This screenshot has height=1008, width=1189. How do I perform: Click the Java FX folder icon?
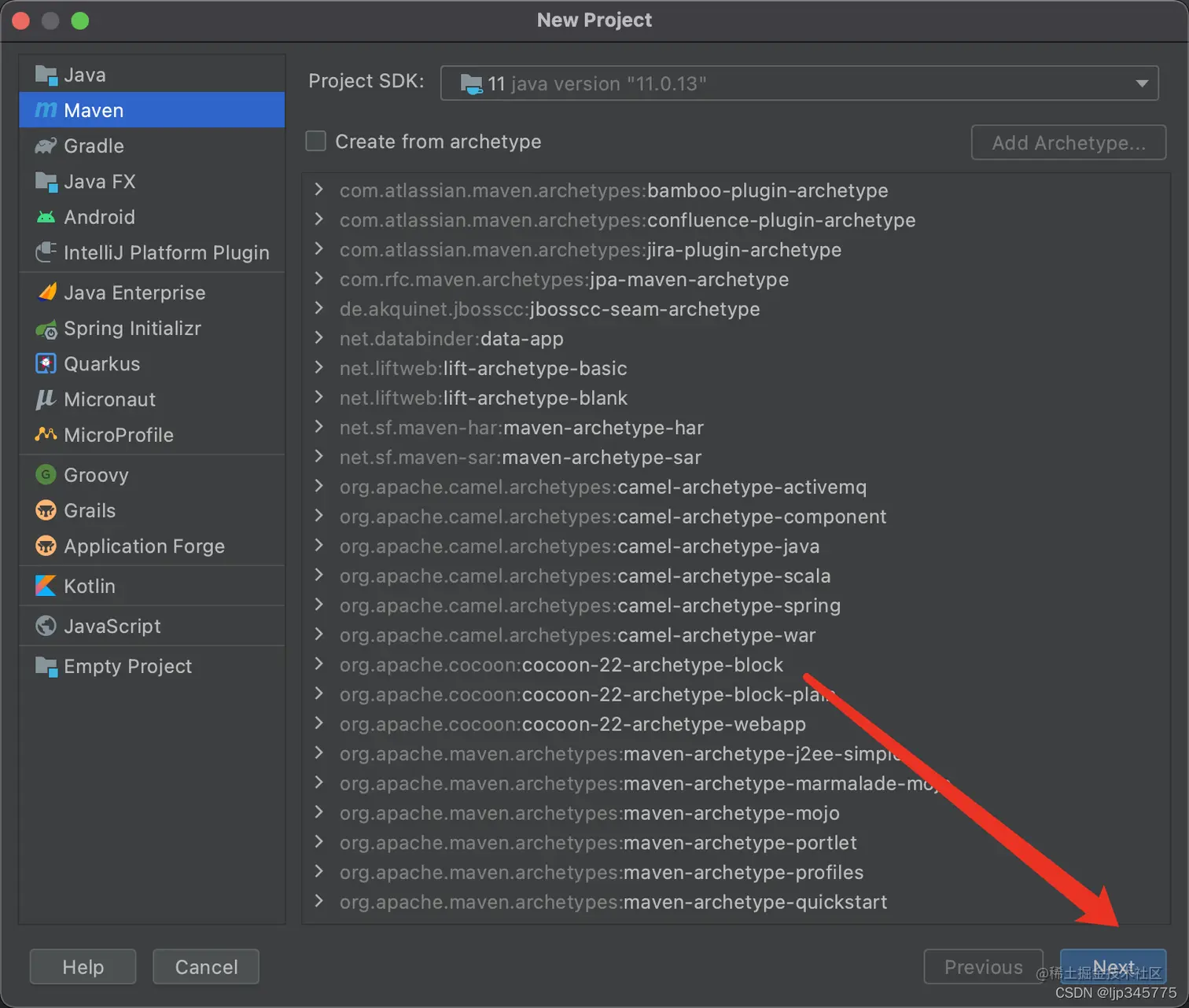tap(46, 182)
